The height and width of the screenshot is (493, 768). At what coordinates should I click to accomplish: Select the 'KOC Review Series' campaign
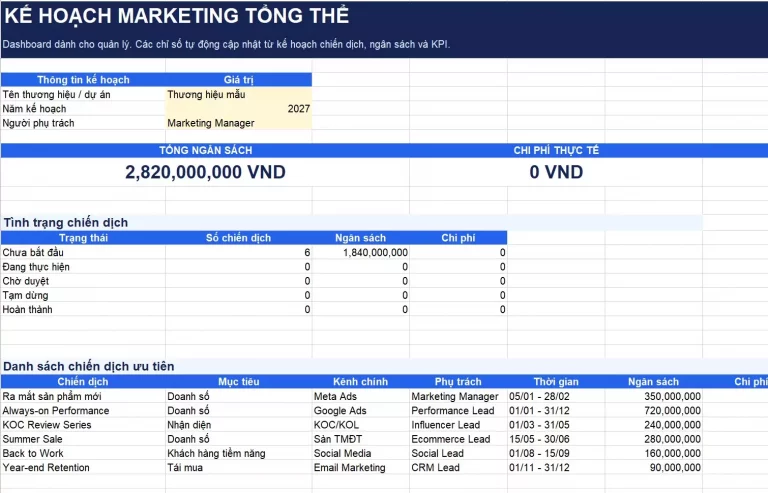coord(83,424)
